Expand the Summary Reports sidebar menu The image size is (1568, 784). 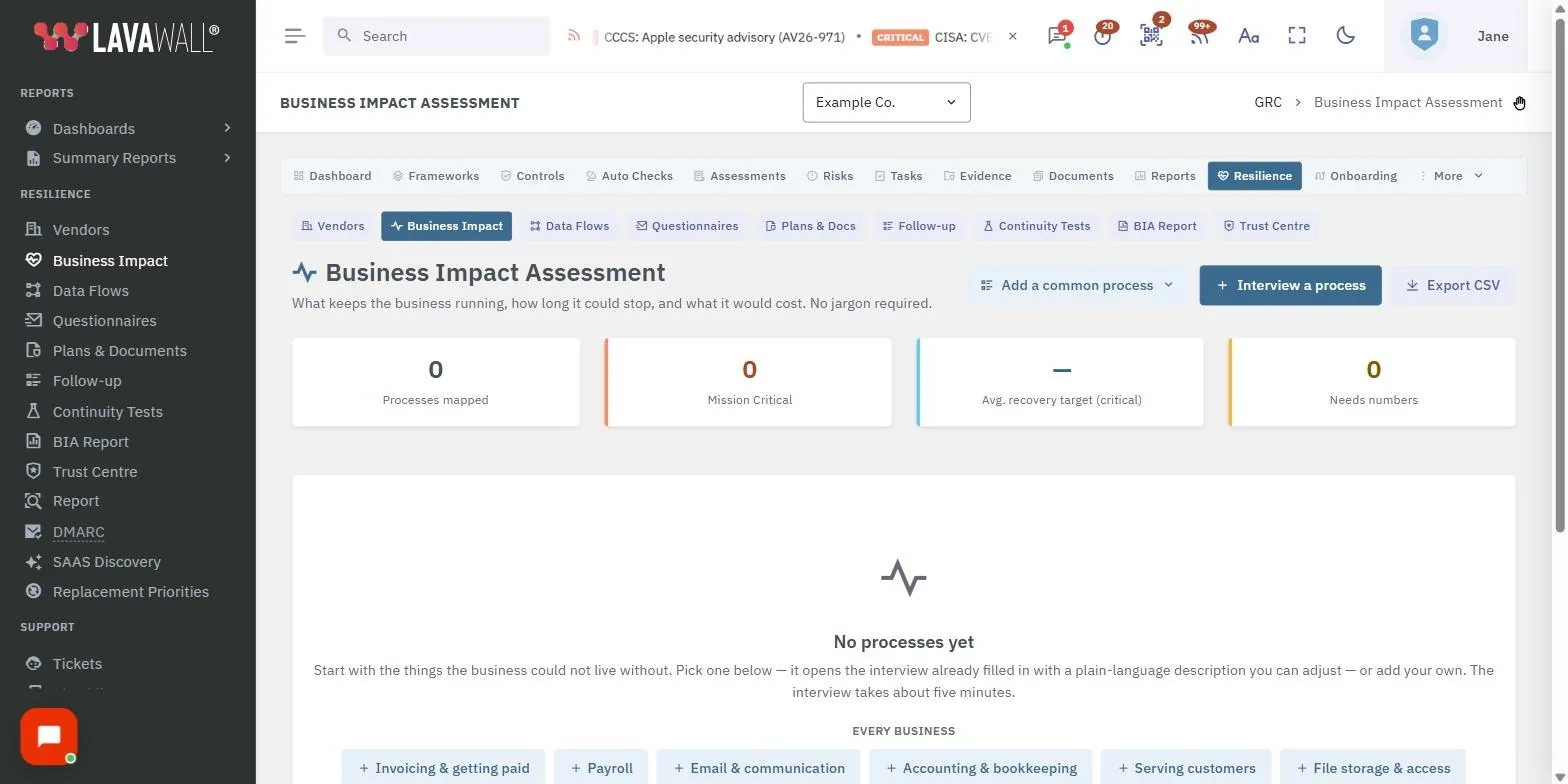[x=128, y=158]
